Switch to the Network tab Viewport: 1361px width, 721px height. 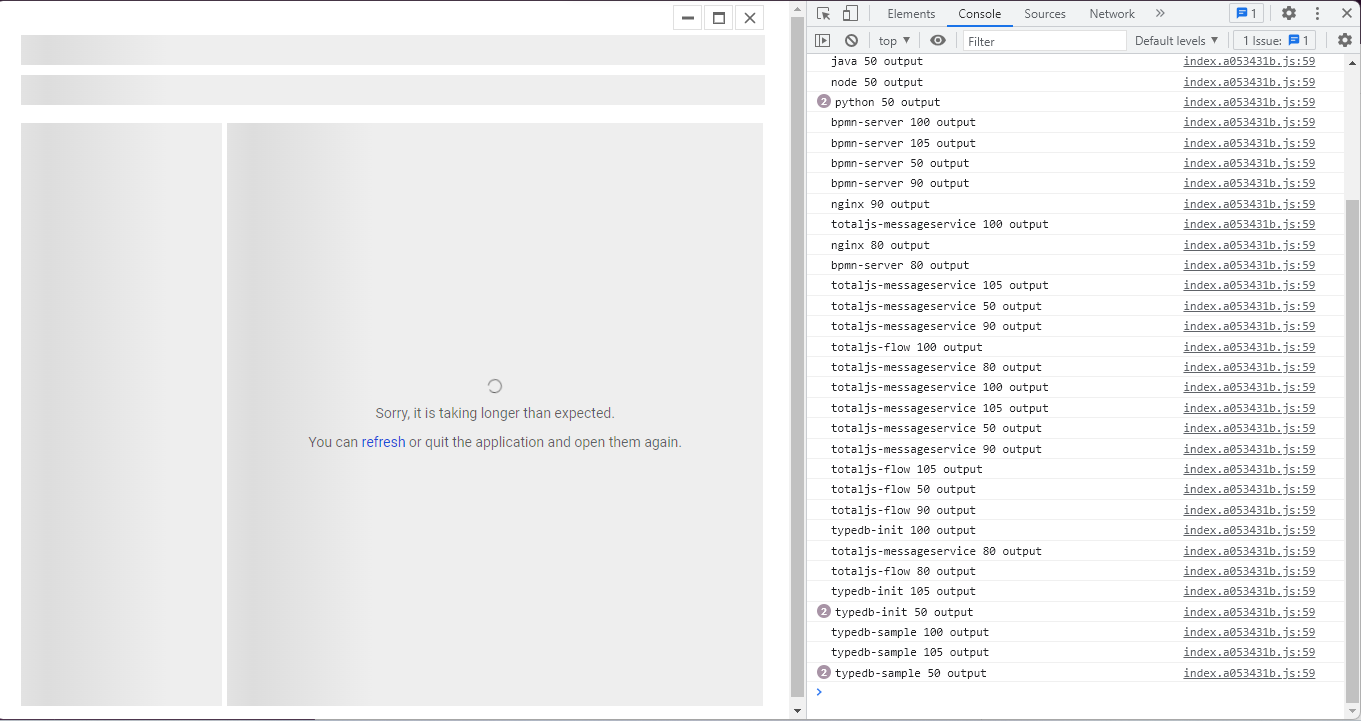(1111, 13)
